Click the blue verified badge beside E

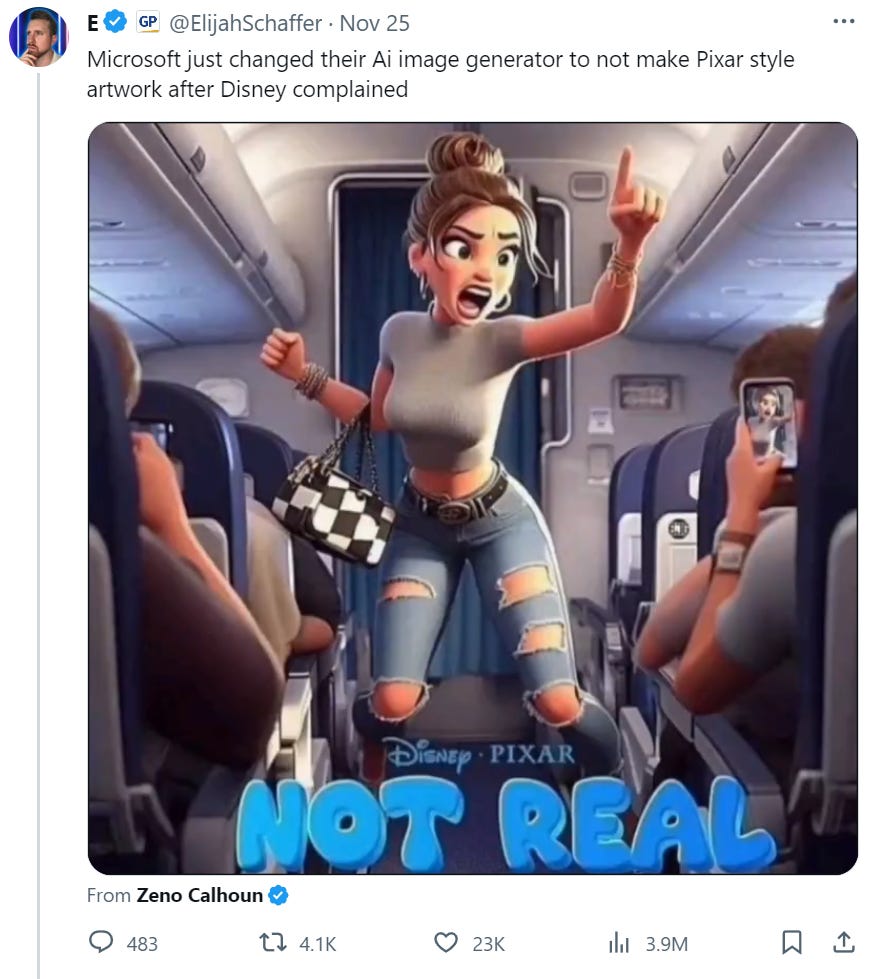click(115, 22)
